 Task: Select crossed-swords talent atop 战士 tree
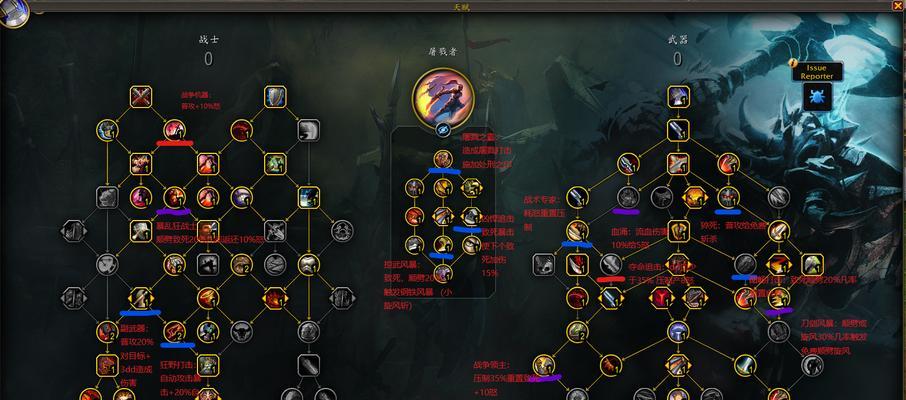click(x=140, y=97)
